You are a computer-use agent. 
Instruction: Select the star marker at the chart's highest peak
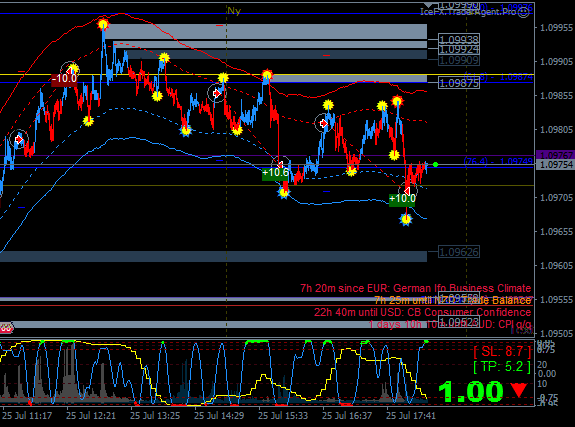[x=103, y=25]
